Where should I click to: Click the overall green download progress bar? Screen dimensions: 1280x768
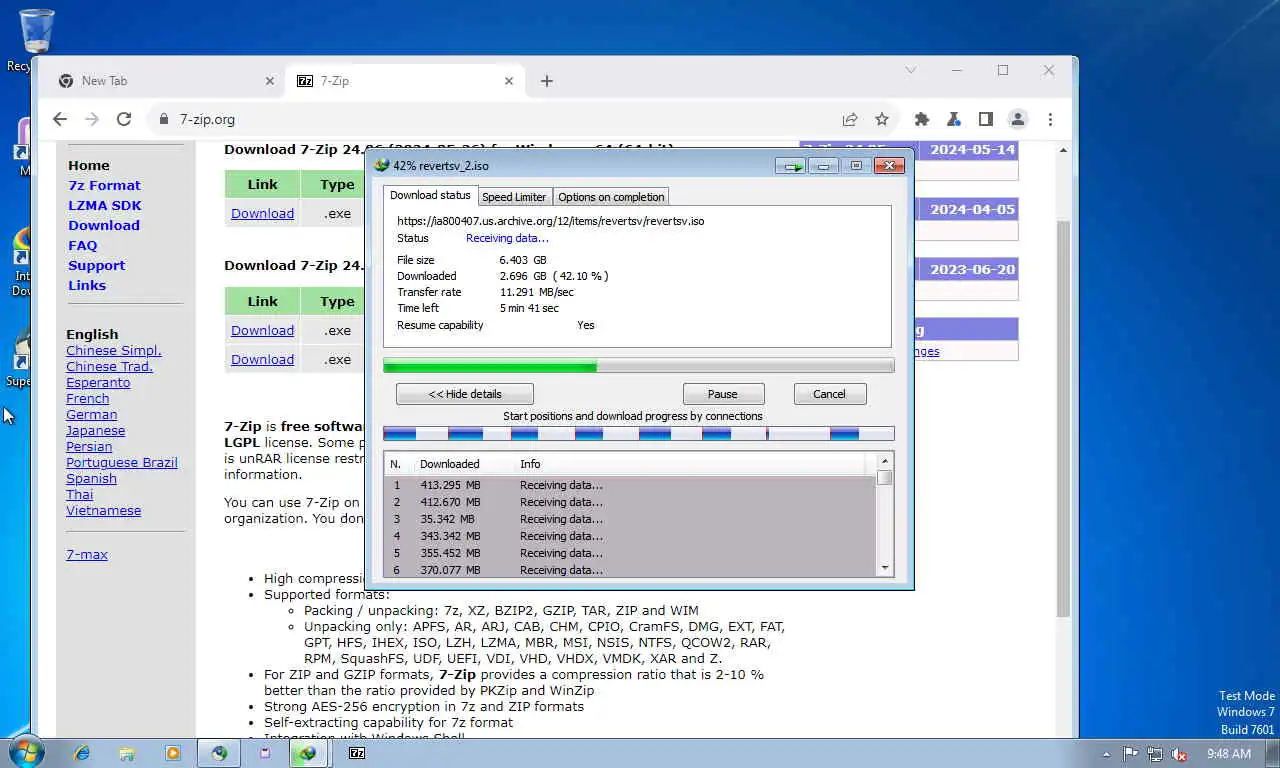(x=639, y=367)
